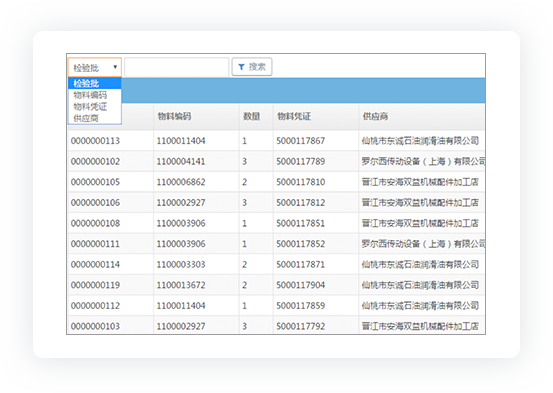
Task: Select inspection lot 0000000103
Action: 95,326
